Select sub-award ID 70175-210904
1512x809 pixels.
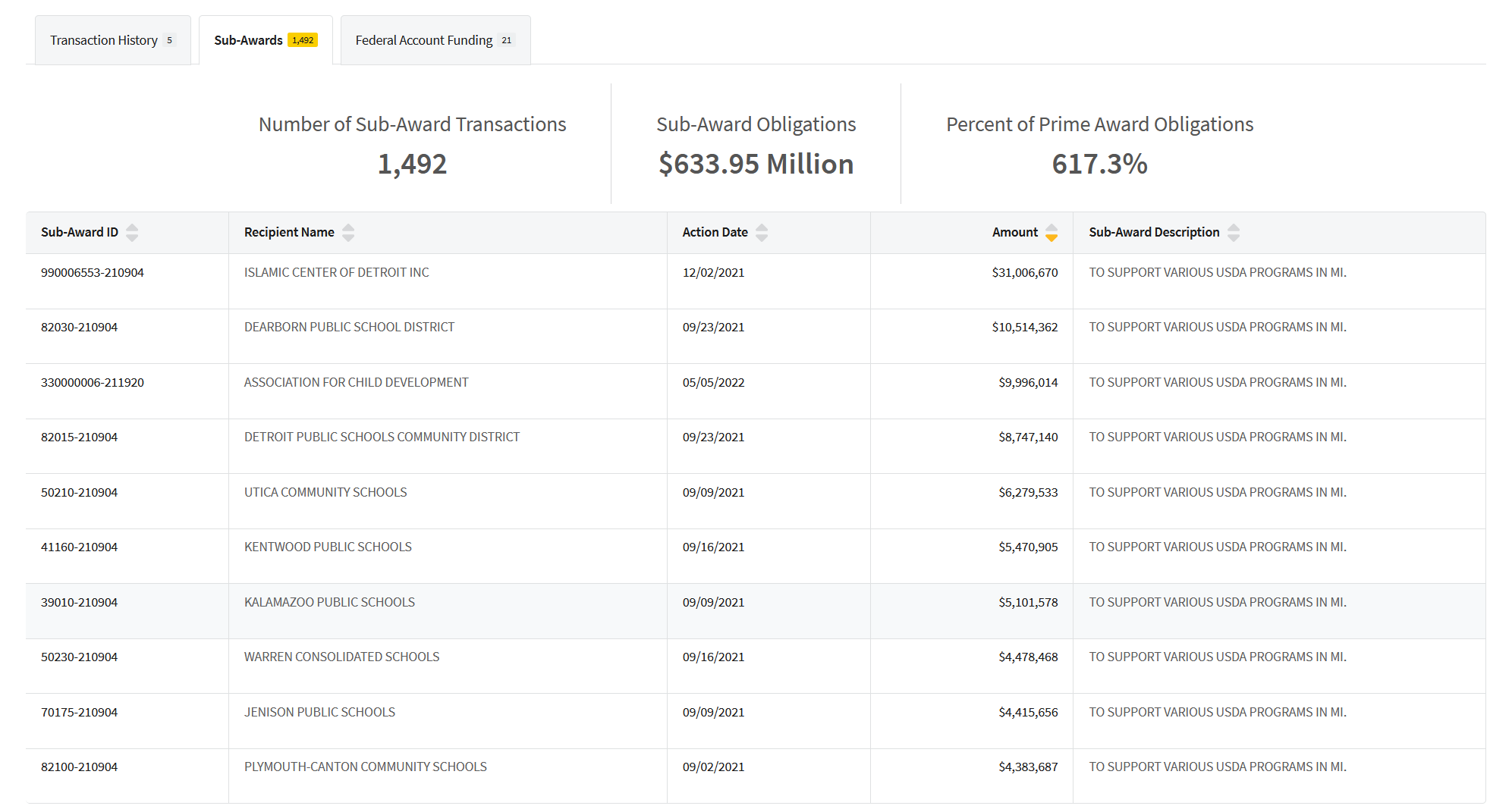[79, 712]
